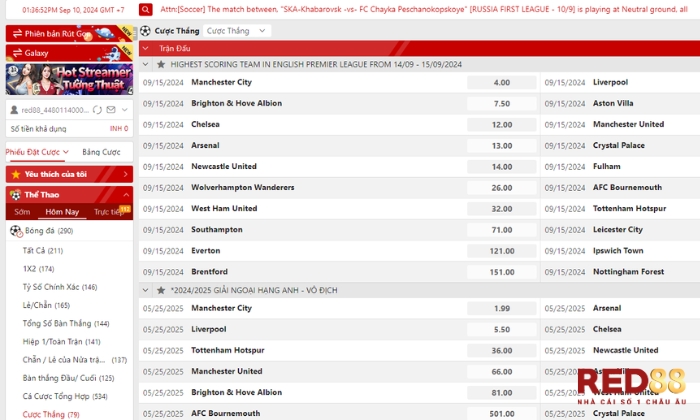Select Chelsea odds 12.00
Screen dimensions: 700x420
pyautogui.click(x=502, y=125)
